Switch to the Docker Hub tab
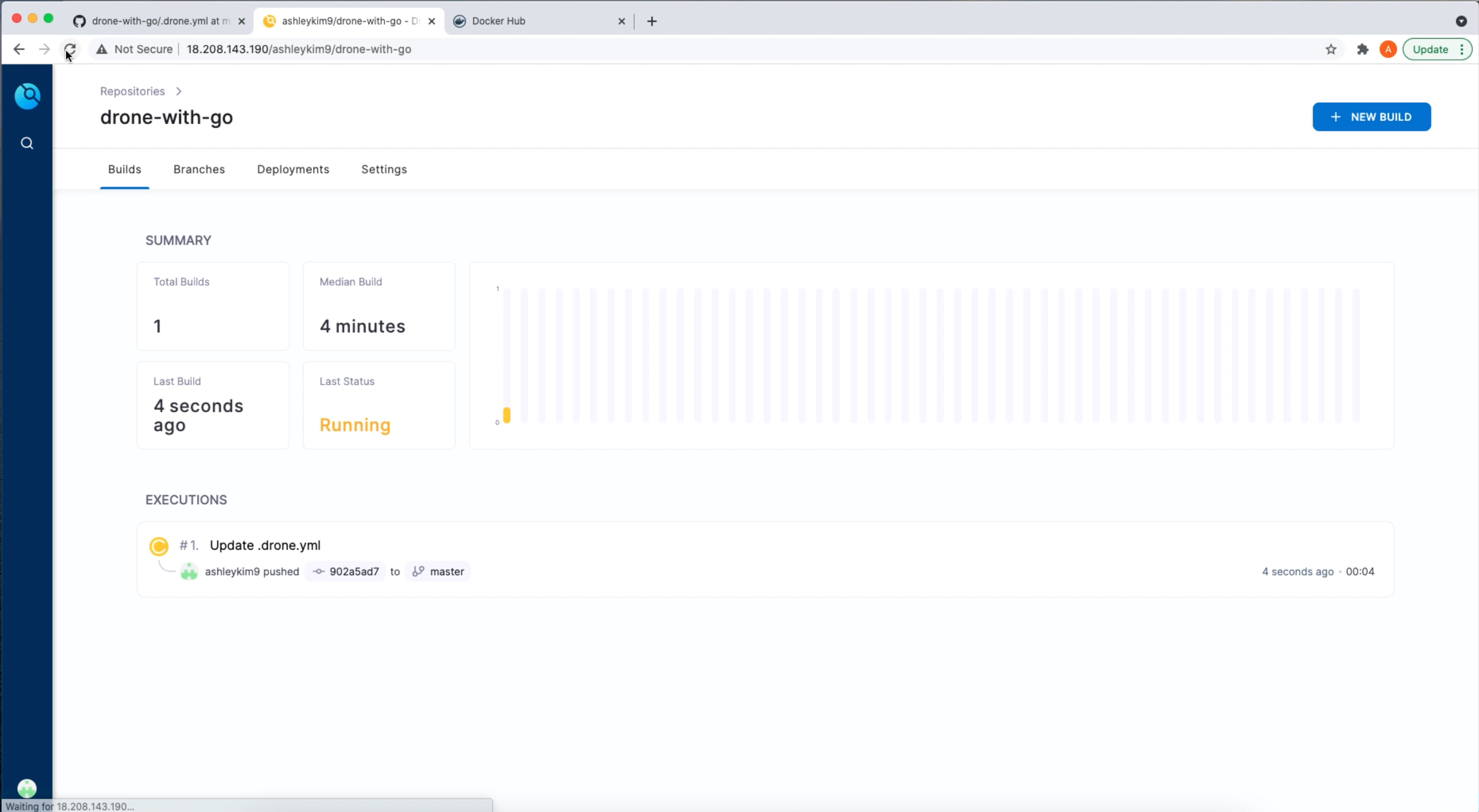 coord(540,21)
